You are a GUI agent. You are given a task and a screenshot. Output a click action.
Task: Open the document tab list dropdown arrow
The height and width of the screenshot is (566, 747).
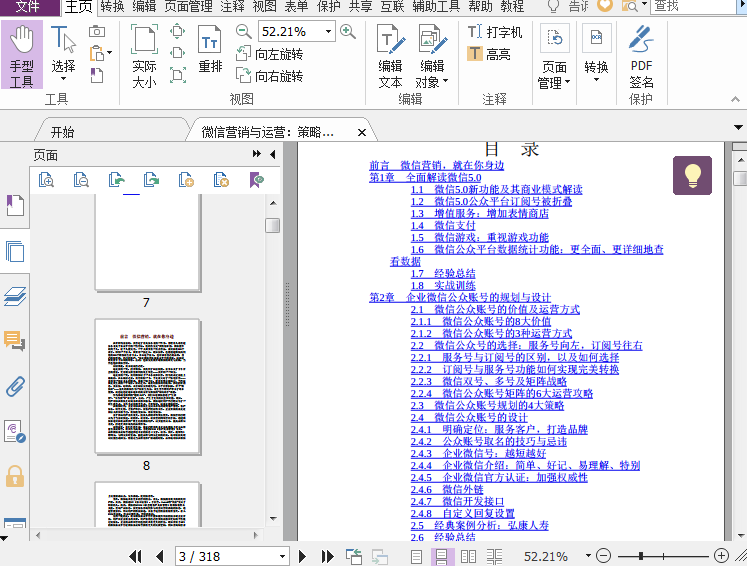click(738, 127)
